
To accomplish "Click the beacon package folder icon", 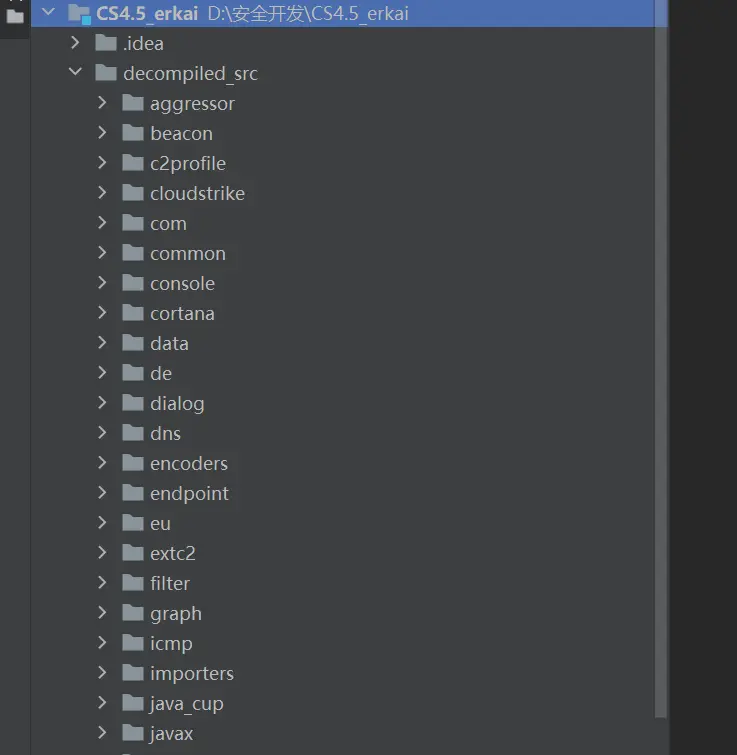I will pos(133,133).
